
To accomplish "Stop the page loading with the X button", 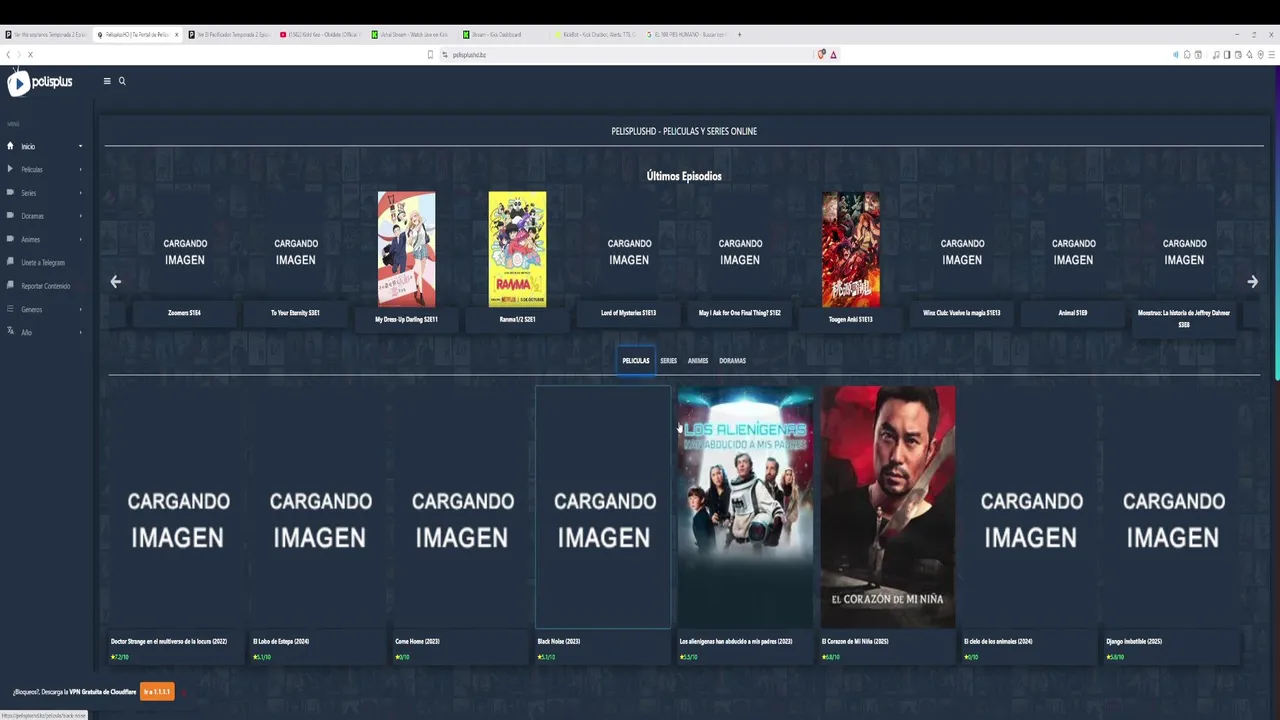I will [30, 55].
